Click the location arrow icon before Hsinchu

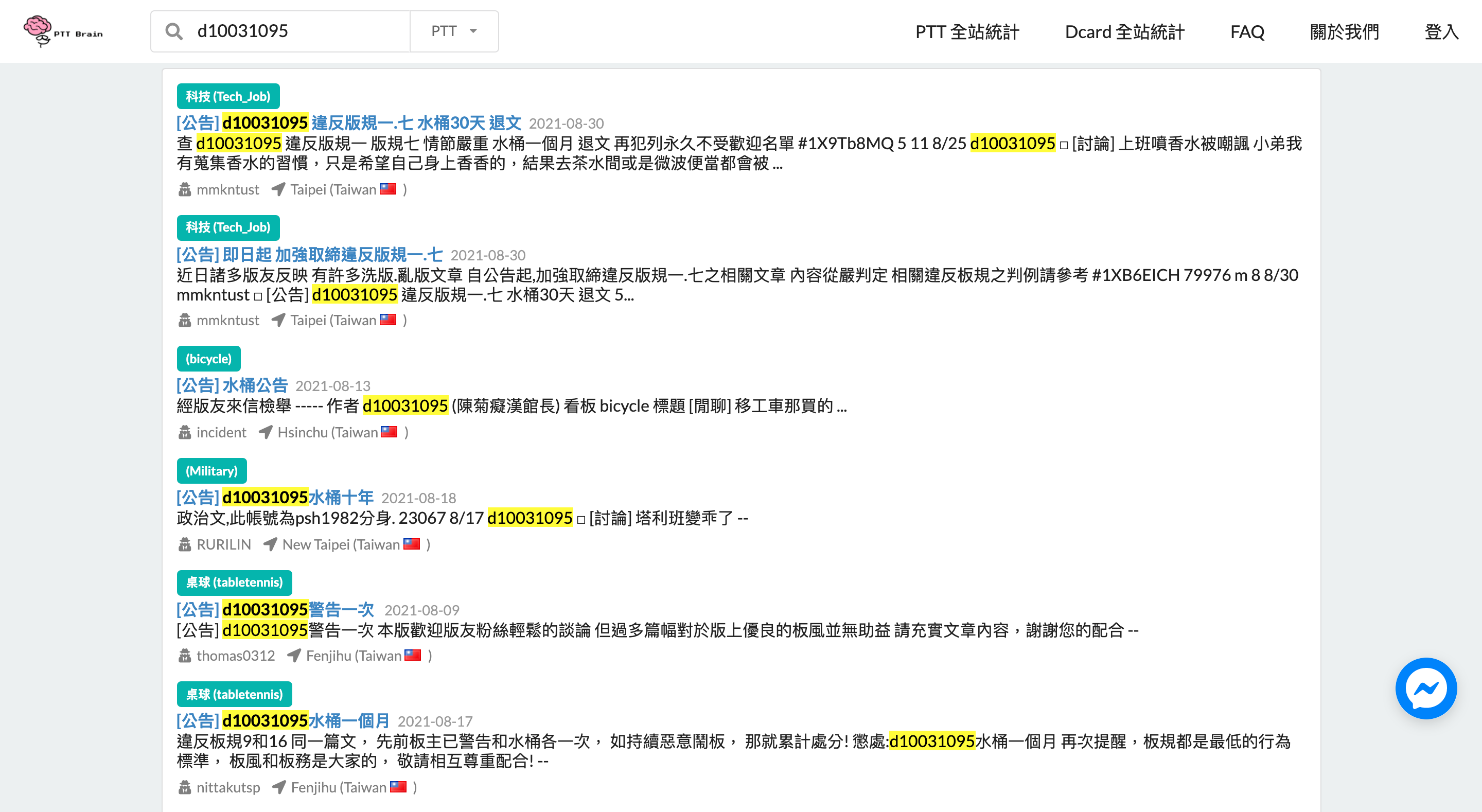pyautogui.click(x=265, y=432)
